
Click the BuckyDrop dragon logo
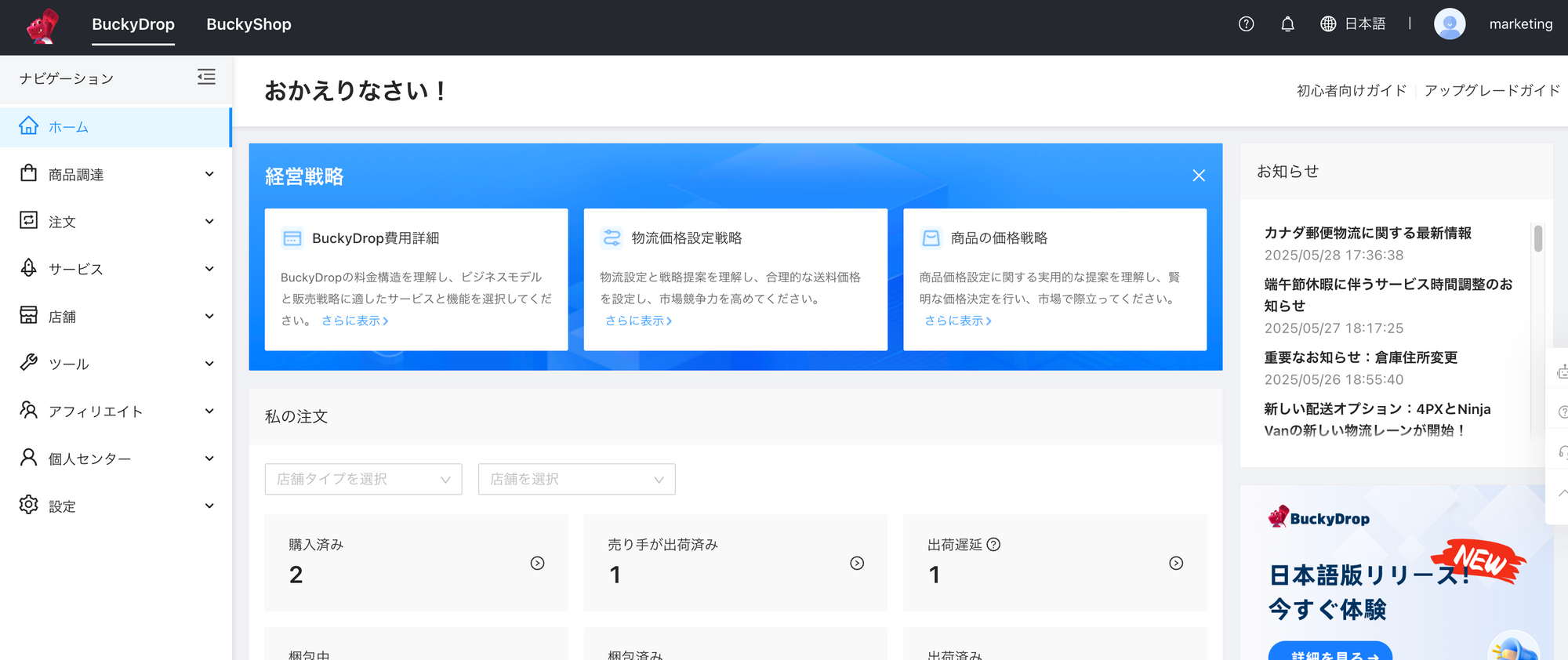[x=42, y=26]
